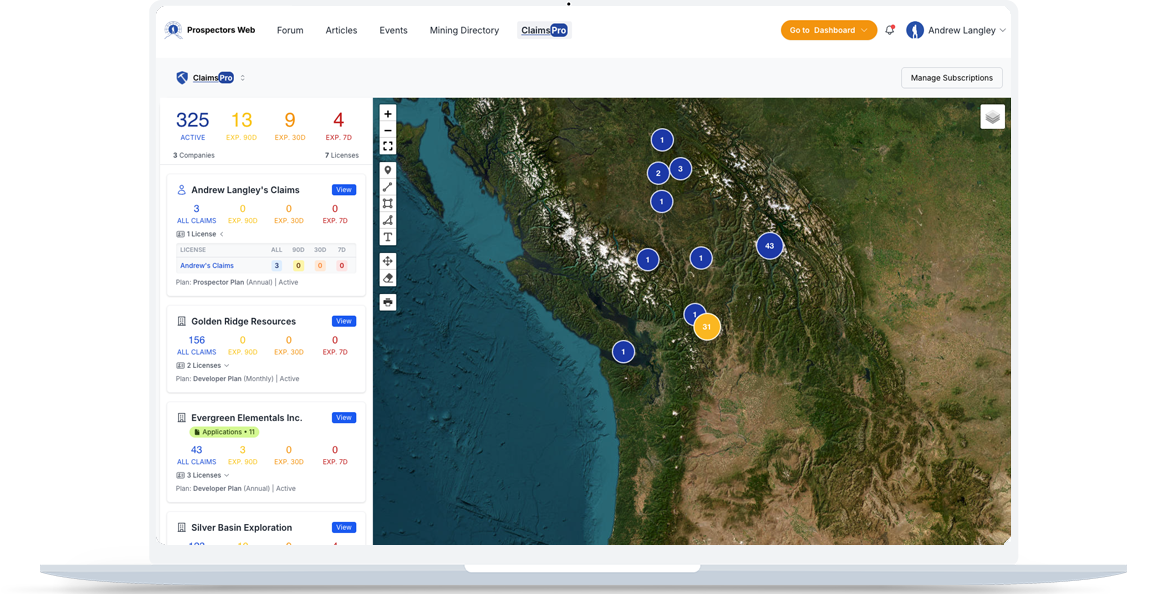Select the marker placement tool
Viewport: 1175px width, 594px height.
(x=388, y=170)
